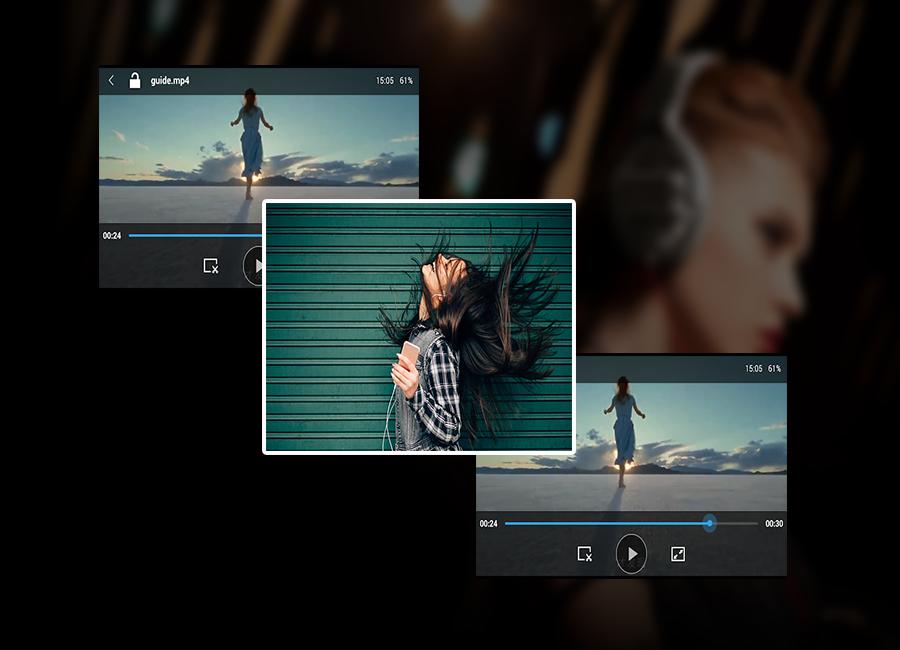Click the 15:05 clock in the upper-left player
Image resolution: width=900 pixels, height=650 pixels.
[x=384, y=80]
